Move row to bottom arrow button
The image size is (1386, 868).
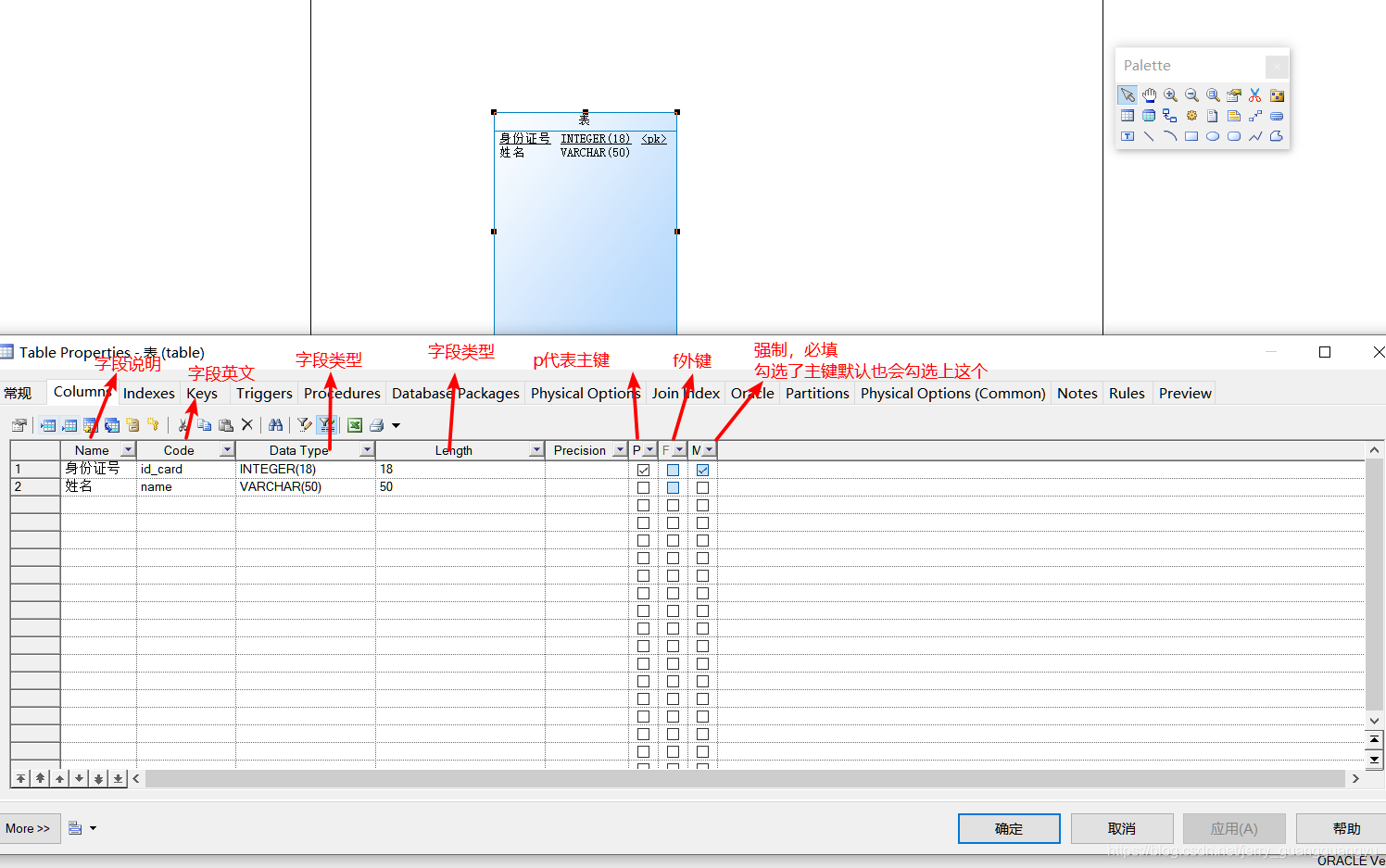click(x=118, y=778)
